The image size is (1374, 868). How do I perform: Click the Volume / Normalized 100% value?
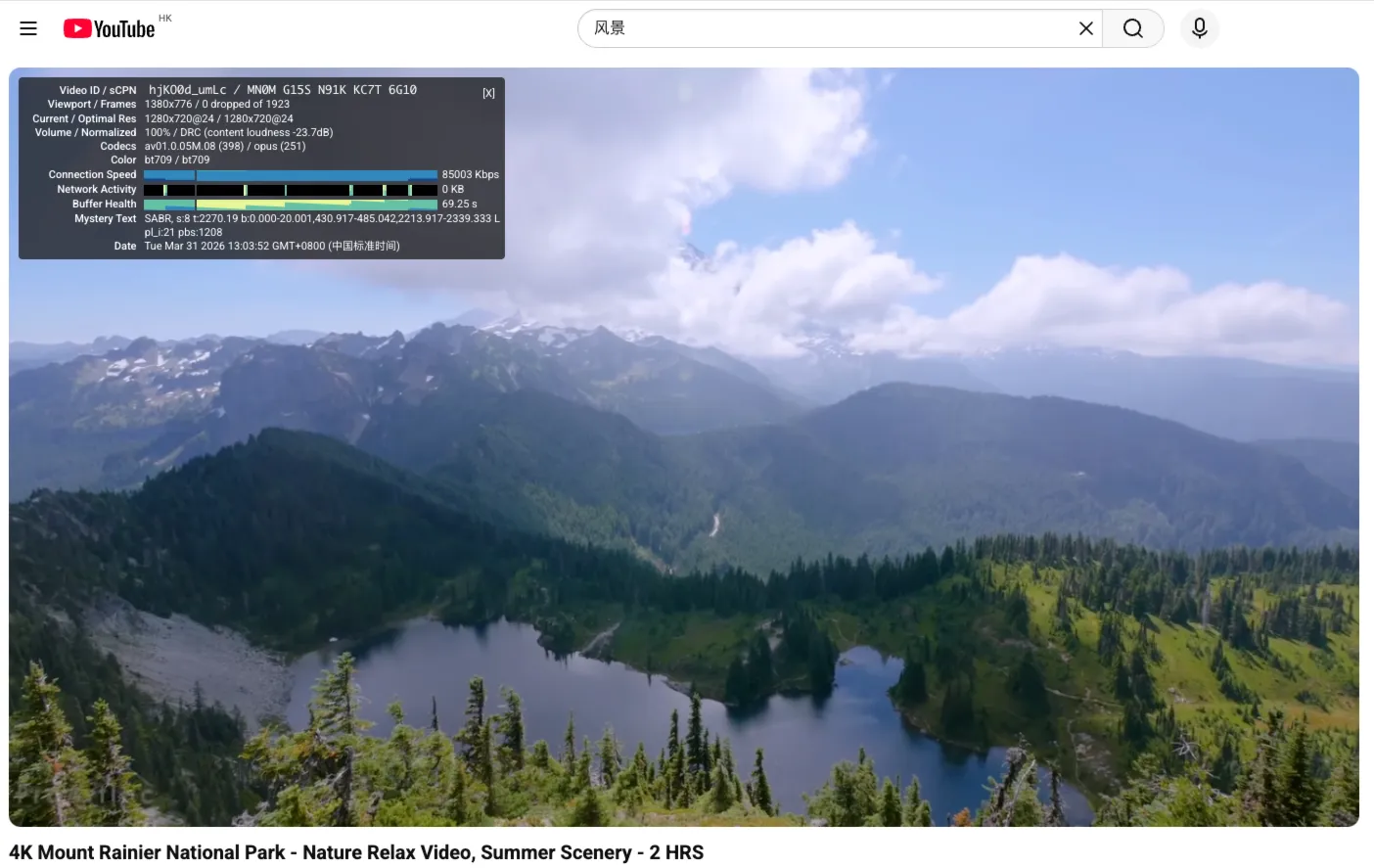coord(239,133)
